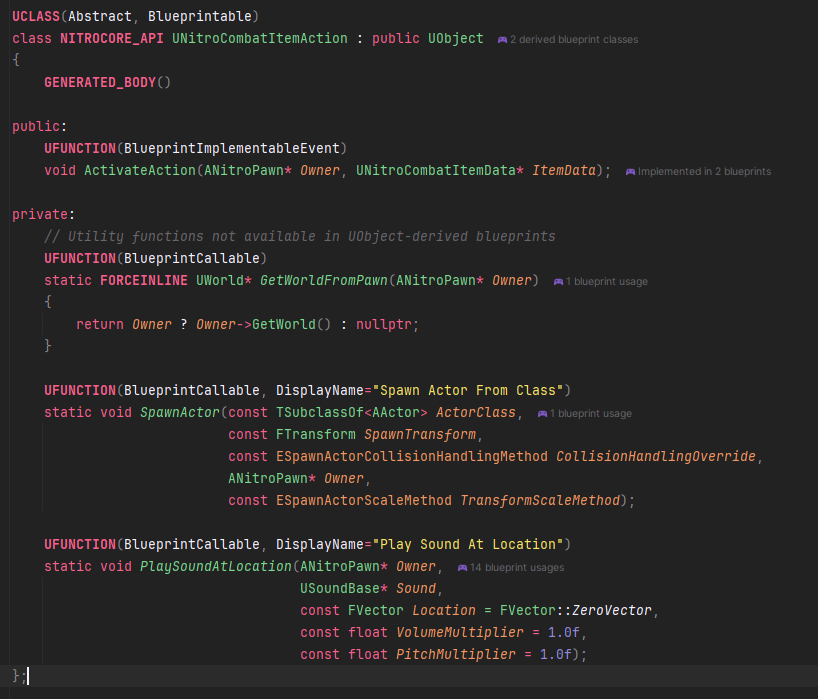The height and width of the screenshot is (699, 818).
Task: Open the "2 derived blueprint classes" hint
Action: click(574, 39)
